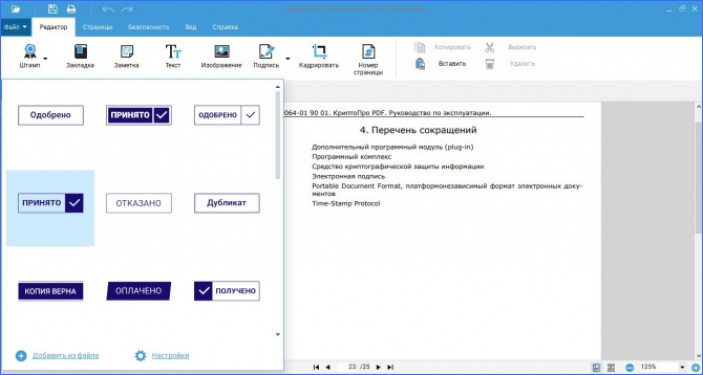Click the page number field showing 23

[348, 367]
